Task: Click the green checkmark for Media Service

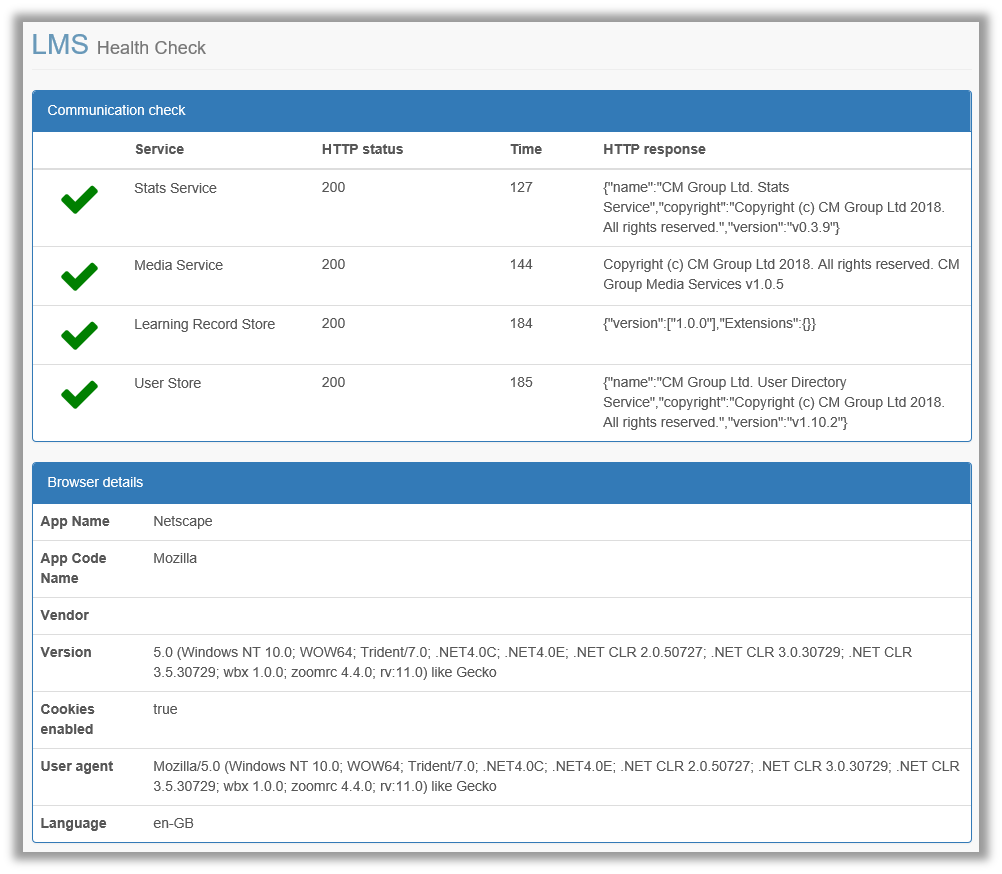Action: (x=79, y=277)
